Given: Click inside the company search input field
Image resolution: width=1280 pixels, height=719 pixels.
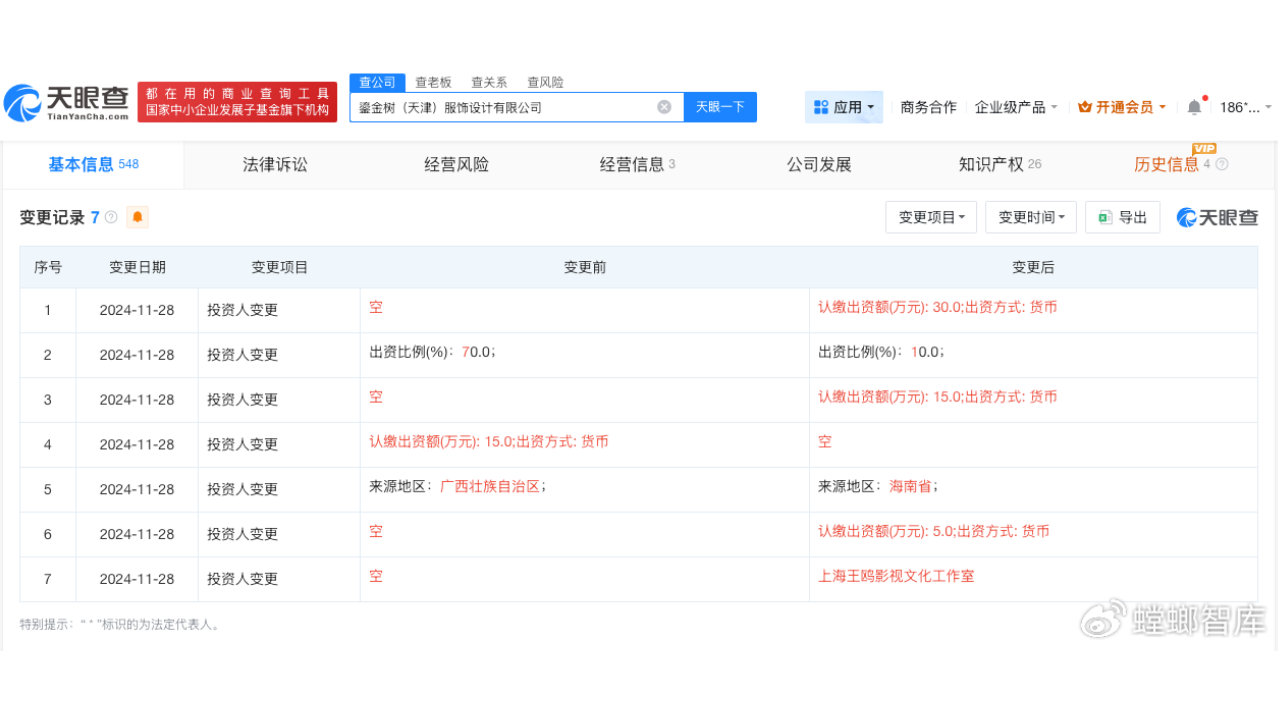Looking at the screenshot, I should 500,106.
